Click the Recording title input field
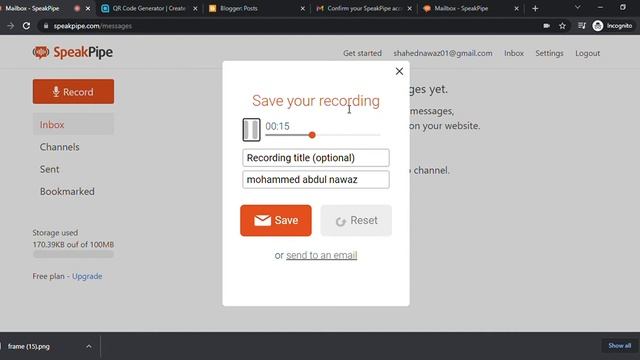The width and height of the screenshot is (640, 360). point(316,158)
